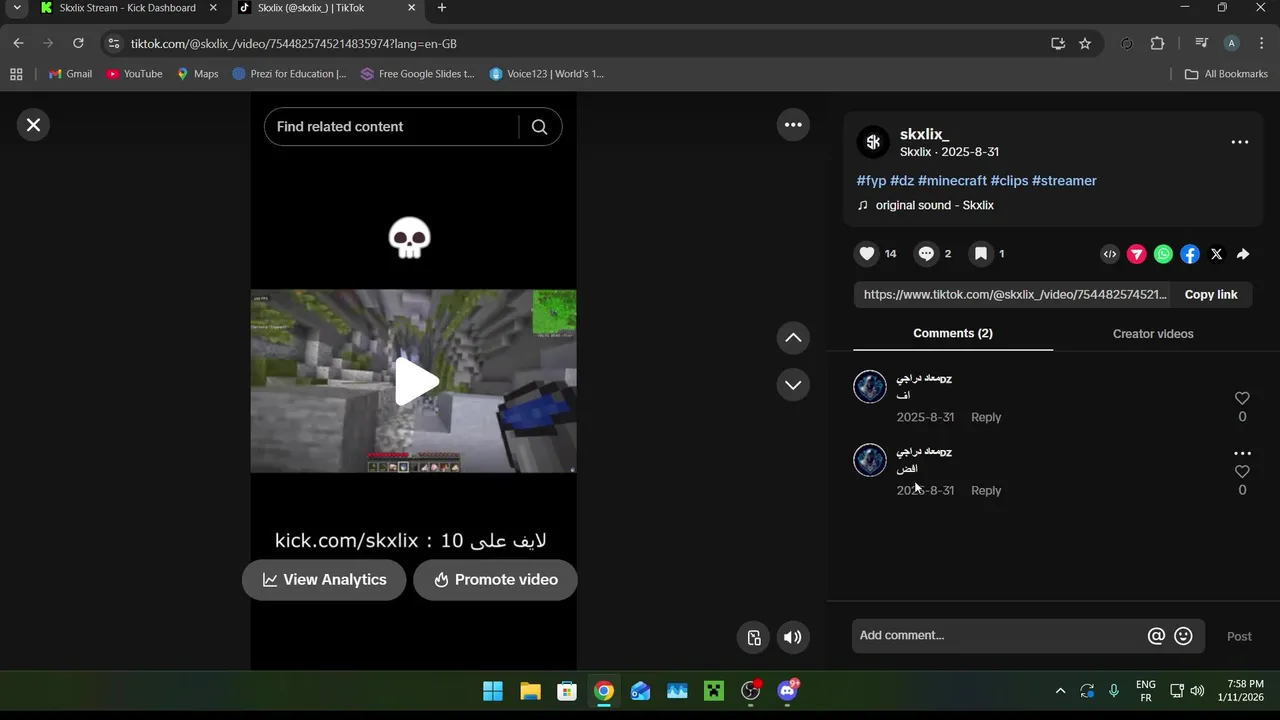Image resolution: width=1280 pixels, height=720 pixels.
Task: Open Gmail bookmark
Action: 70,74
